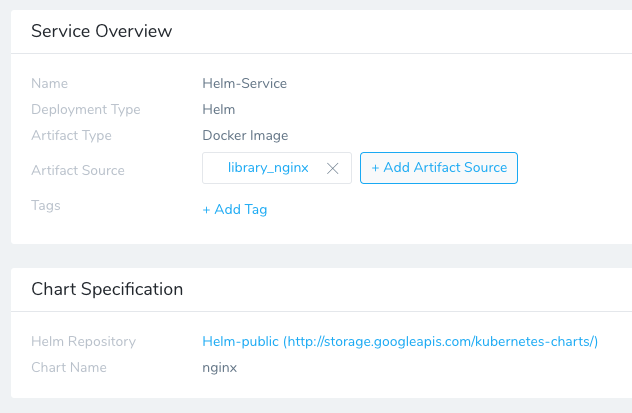The width and height of the screenshot is (632, 413).
Task: Remove the library_nginx artifact source
Action: (x=333, y=168)
